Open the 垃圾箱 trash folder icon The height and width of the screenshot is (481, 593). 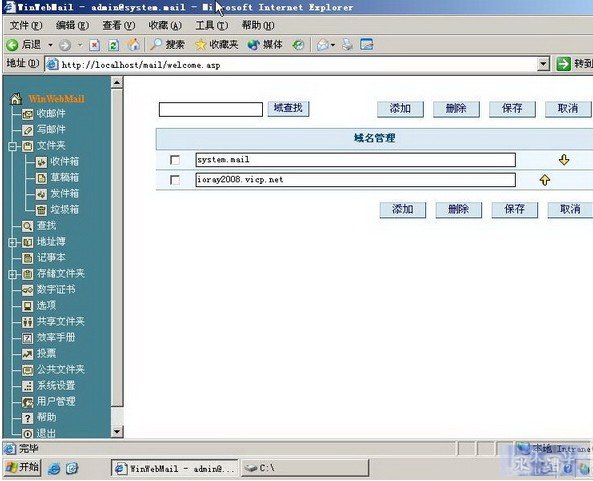(41, 210)
